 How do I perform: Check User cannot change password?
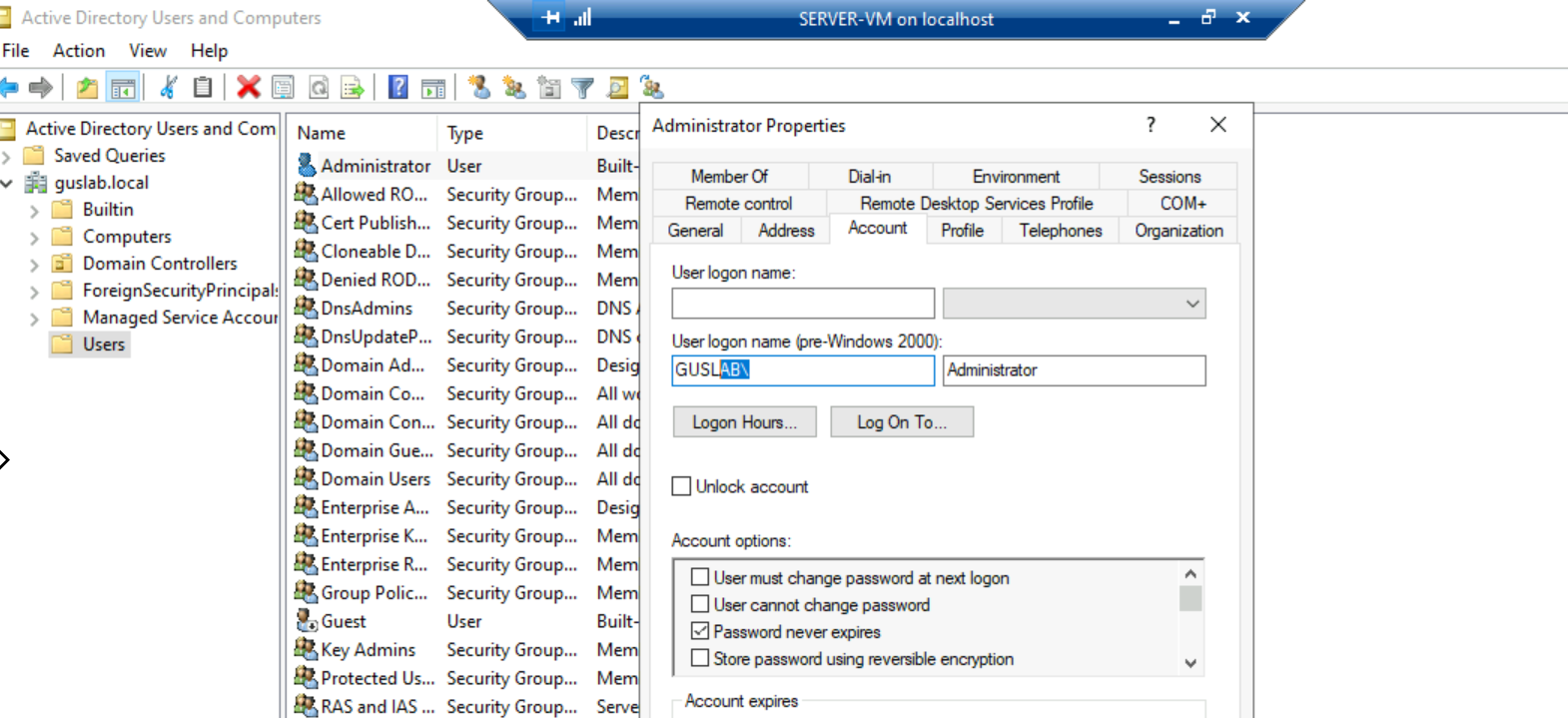pyautogui.click(x=700, y=604)
